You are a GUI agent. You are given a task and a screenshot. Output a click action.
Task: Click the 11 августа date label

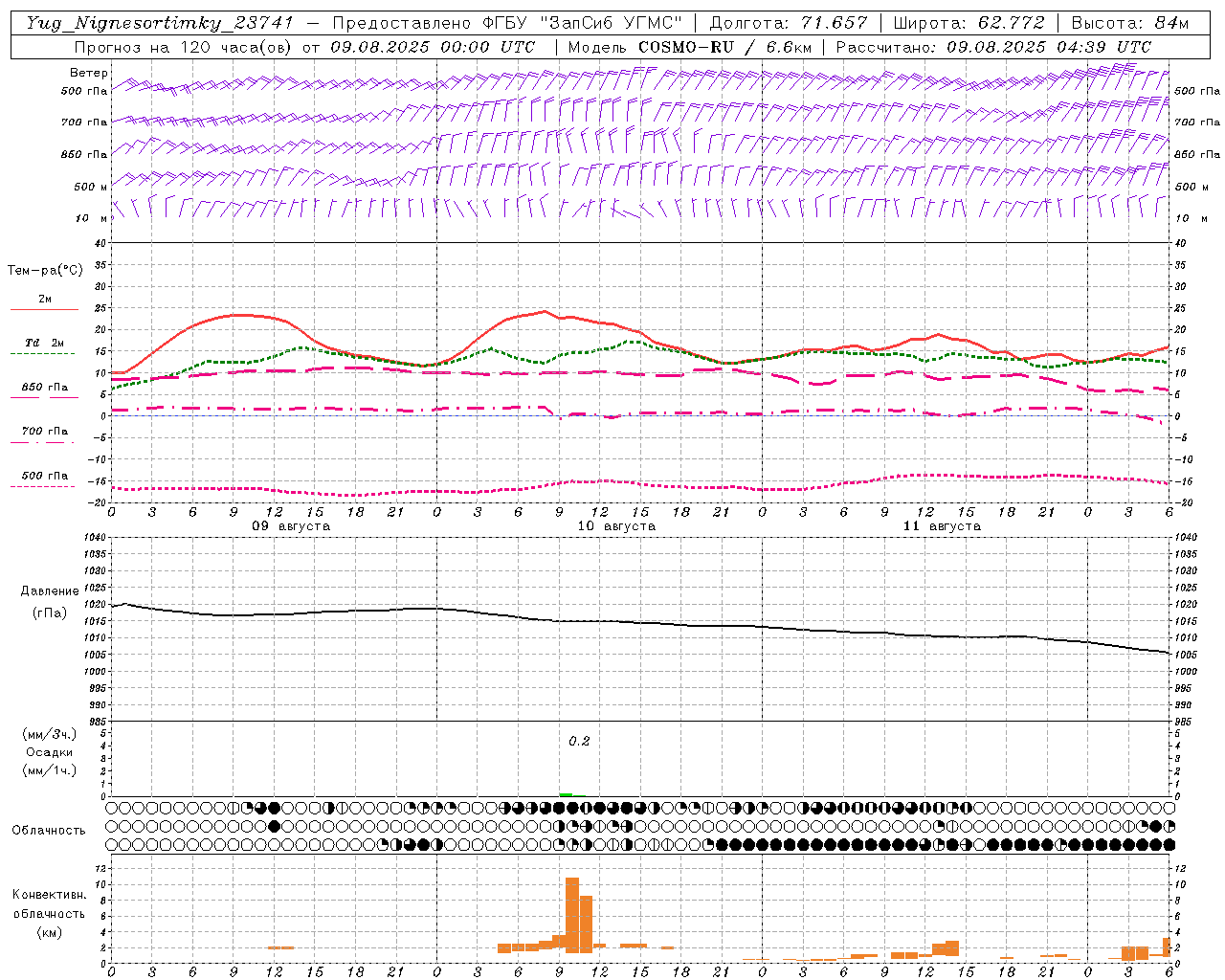942,526
